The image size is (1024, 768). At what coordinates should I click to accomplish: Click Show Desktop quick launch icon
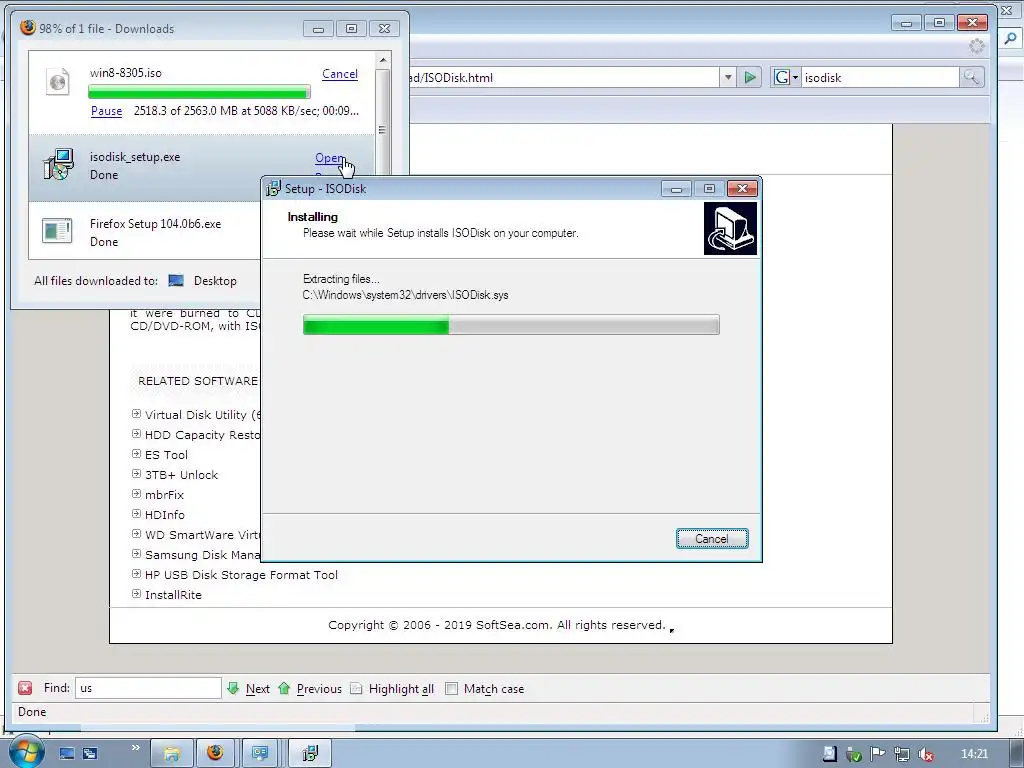(67, 754)
